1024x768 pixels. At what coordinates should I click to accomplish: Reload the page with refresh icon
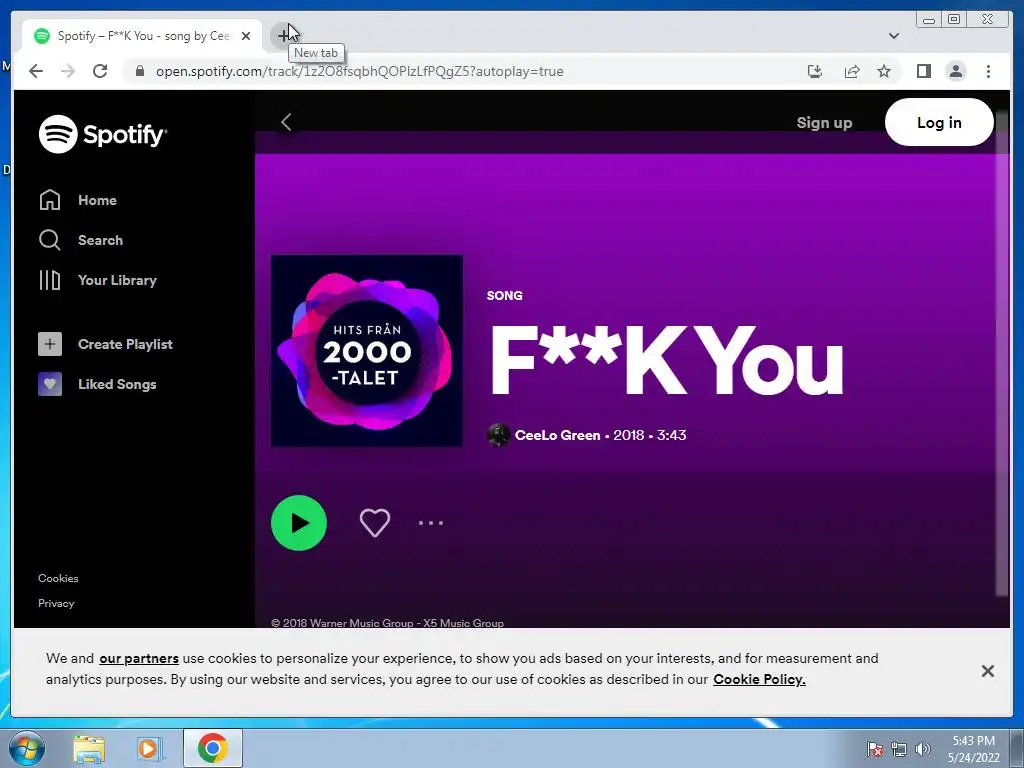coord(100,71)
